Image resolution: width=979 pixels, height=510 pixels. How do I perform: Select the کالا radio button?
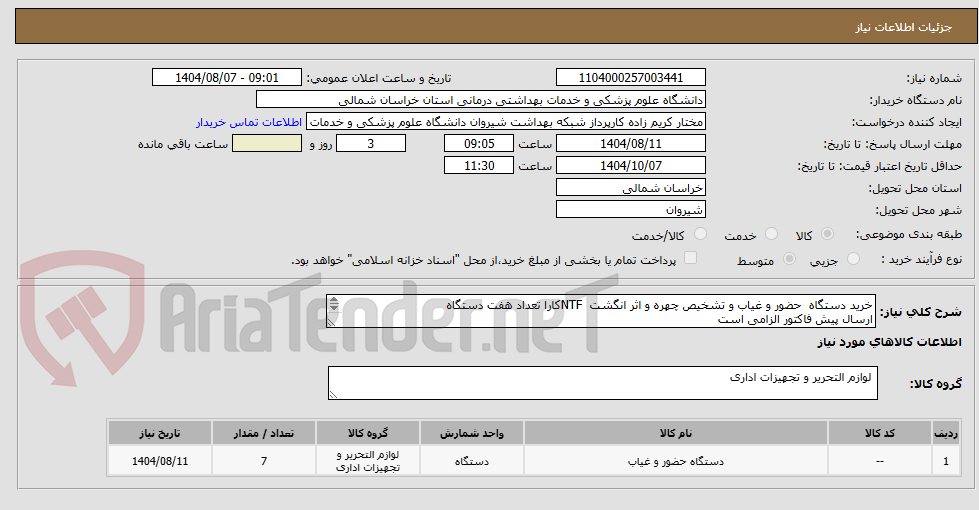pyautogui.click(x=827, y=234)
